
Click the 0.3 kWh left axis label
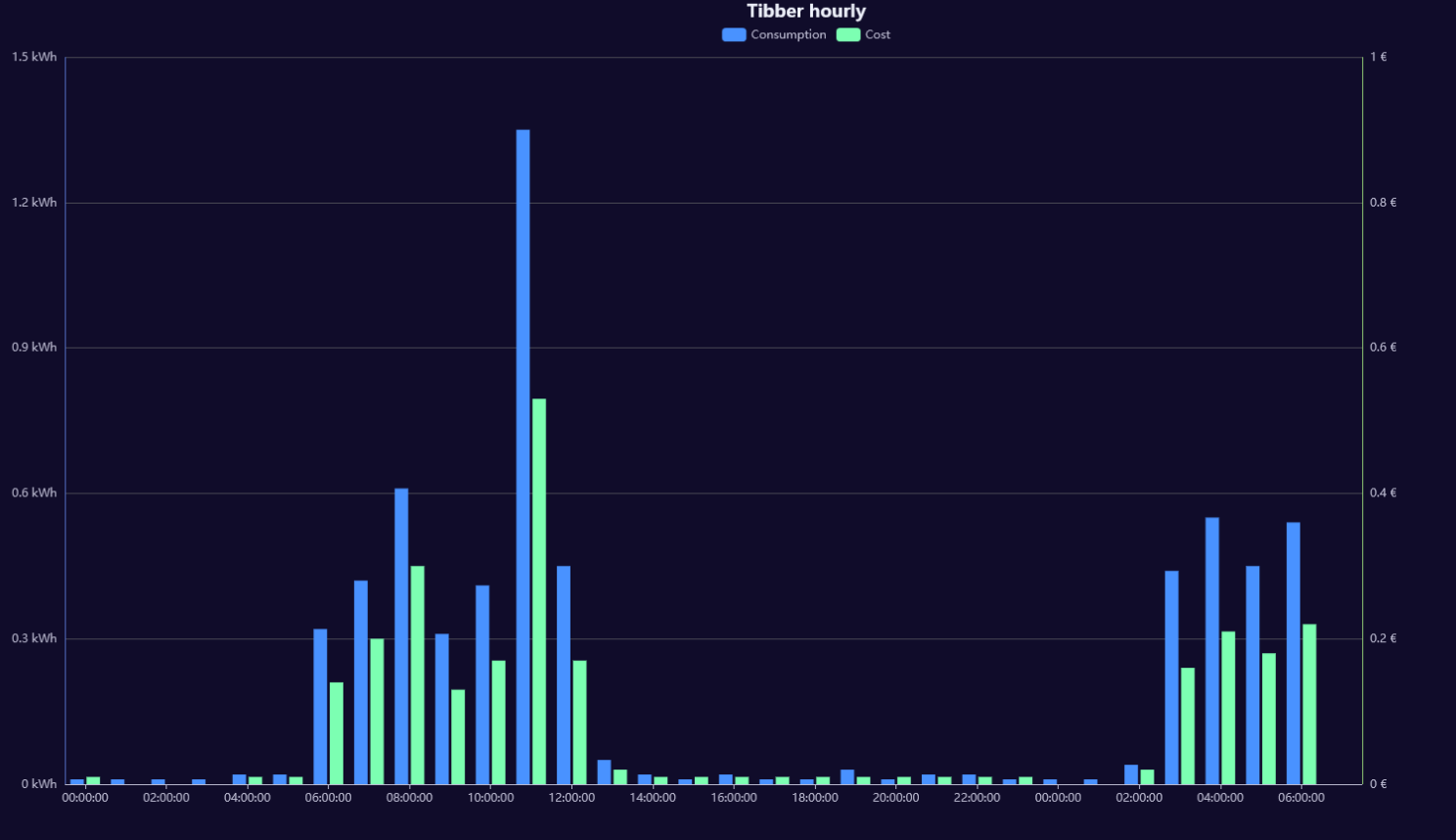34,638
